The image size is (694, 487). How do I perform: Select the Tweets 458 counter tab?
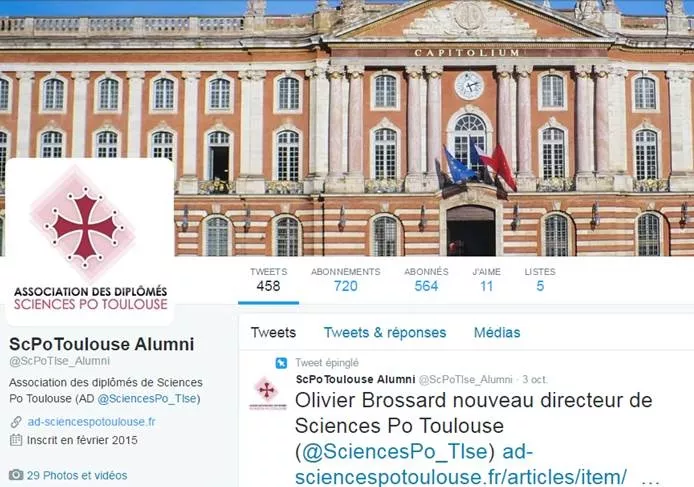[x=269, y=280]
